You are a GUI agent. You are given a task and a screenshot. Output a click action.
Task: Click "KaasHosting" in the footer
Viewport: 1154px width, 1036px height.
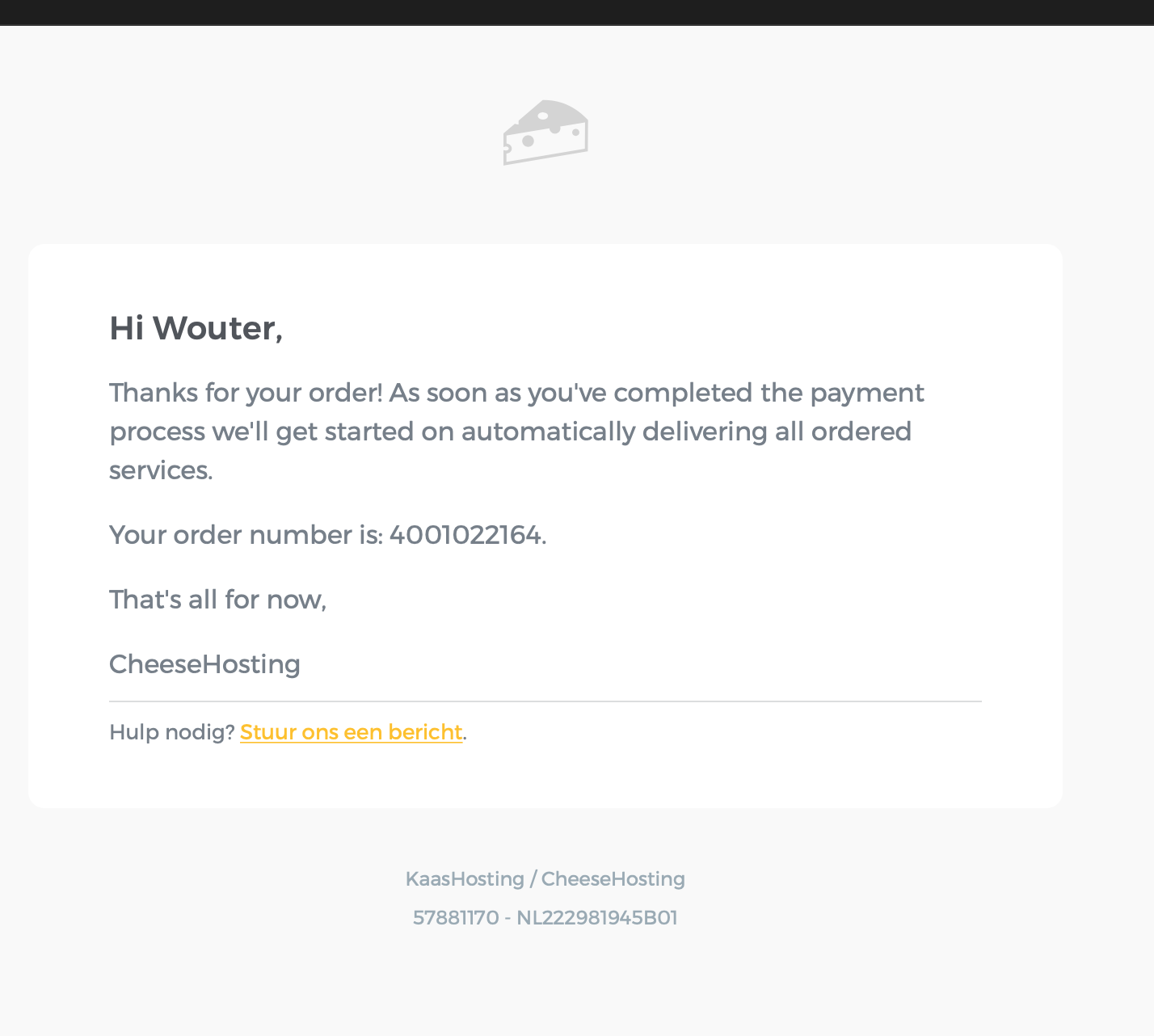[465, 879]
